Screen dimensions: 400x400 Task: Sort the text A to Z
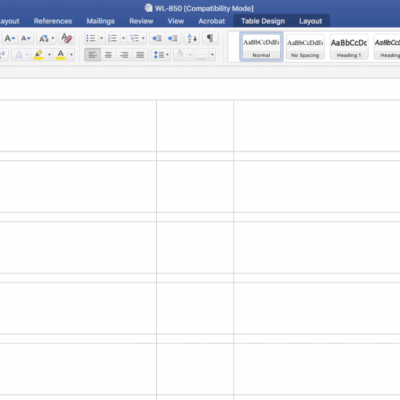pos(192,38)
